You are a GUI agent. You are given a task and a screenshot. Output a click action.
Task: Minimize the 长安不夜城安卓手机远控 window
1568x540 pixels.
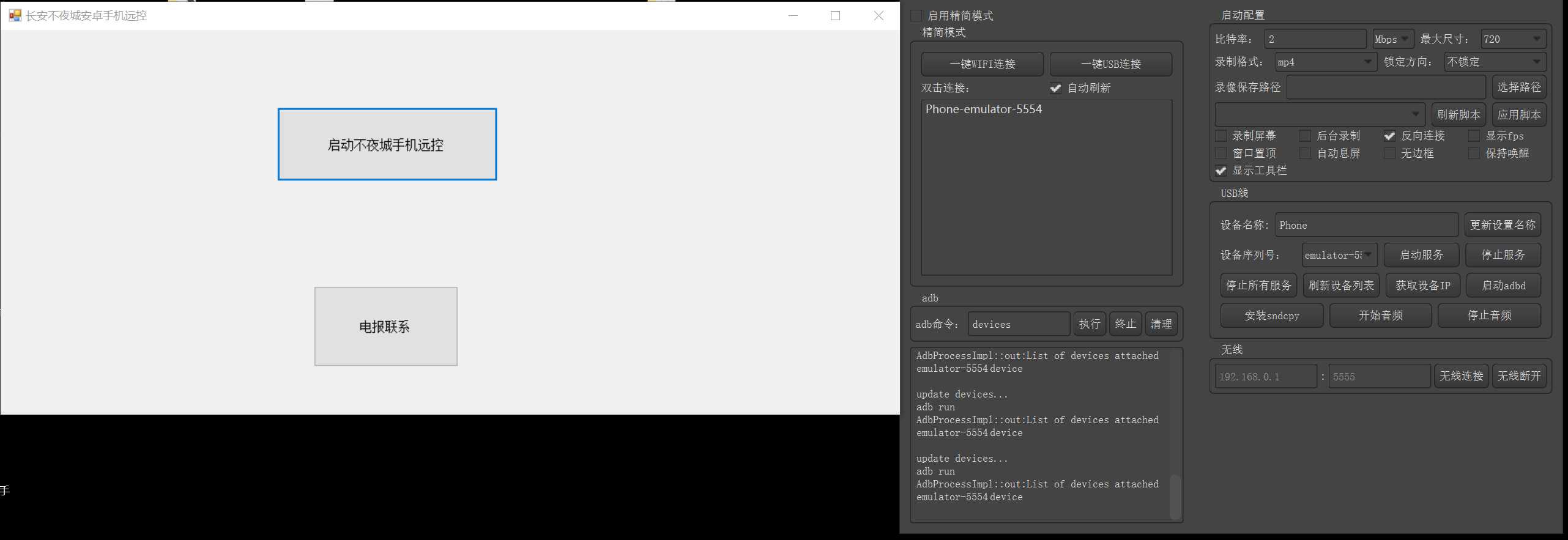click(793, 16)
